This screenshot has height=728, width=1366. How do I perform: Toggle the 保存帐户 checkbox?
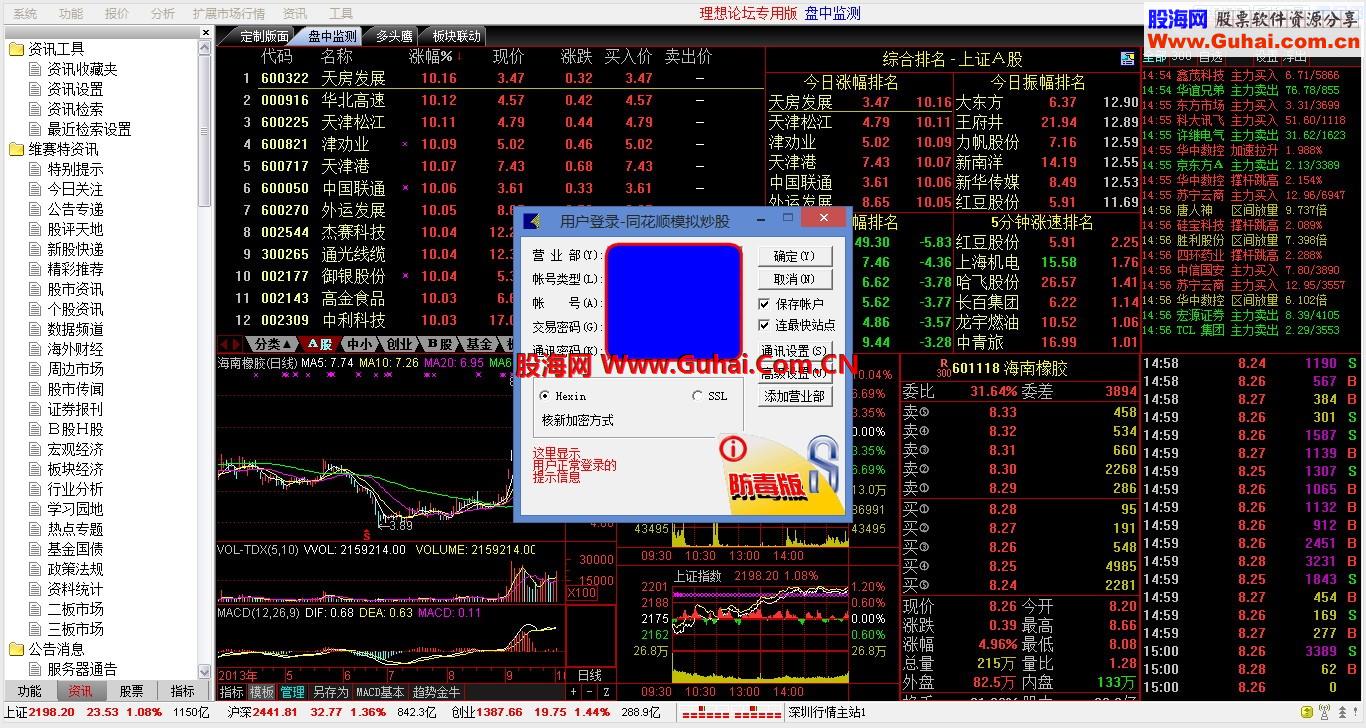point(765,304)
